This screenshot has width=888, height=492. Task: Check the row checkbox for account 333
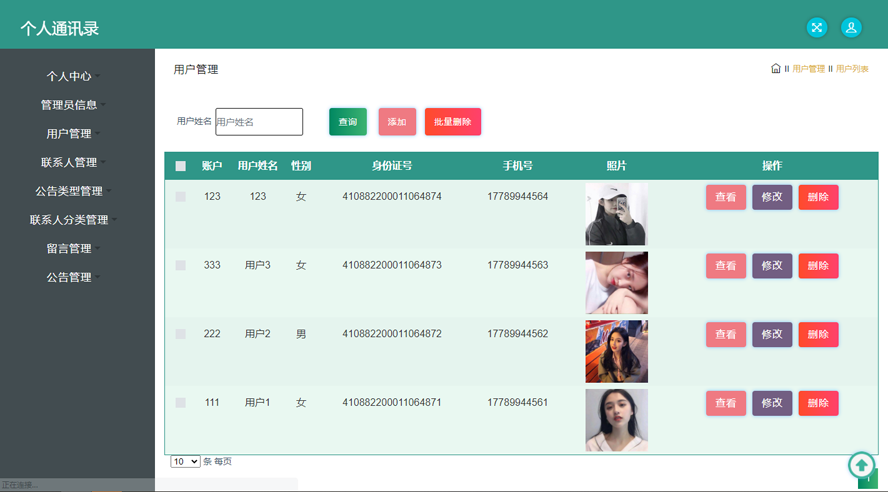[181, 265]
